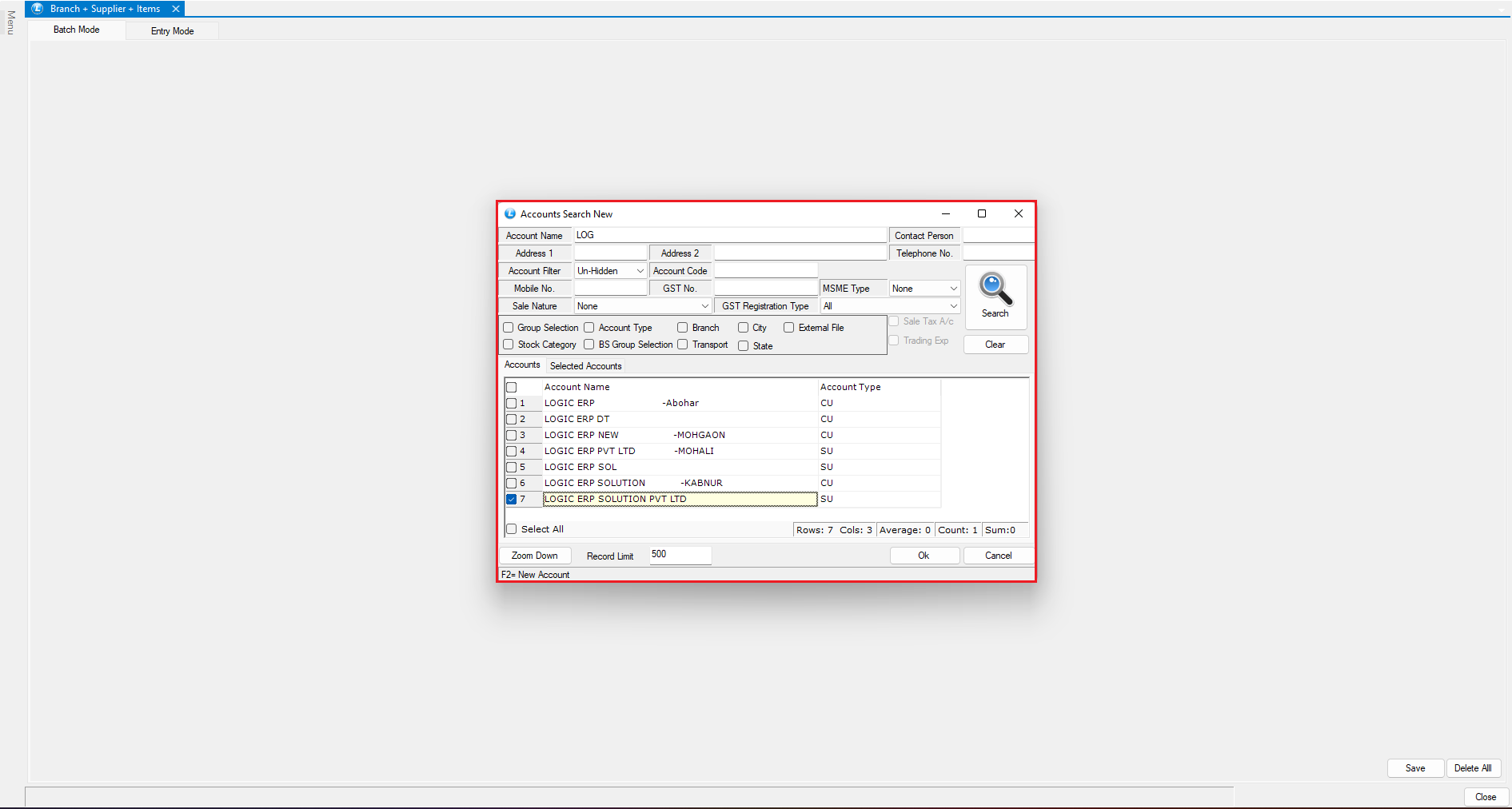Switch to Entry Mode tab
The image size is (1512, 809).
tap(172, 31)
